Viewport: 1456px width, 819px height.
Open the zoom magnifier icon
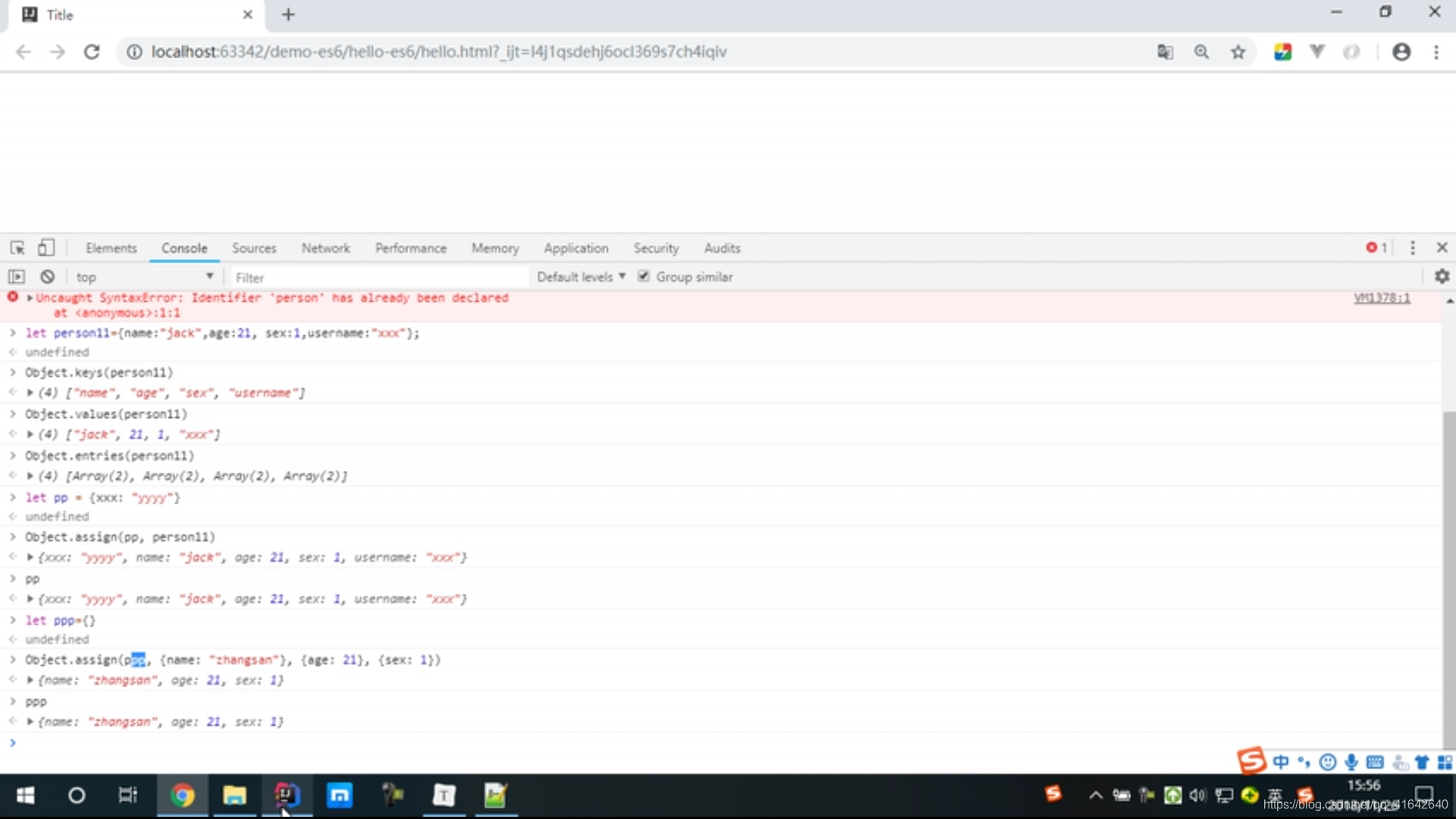(x=1201, y=52)
